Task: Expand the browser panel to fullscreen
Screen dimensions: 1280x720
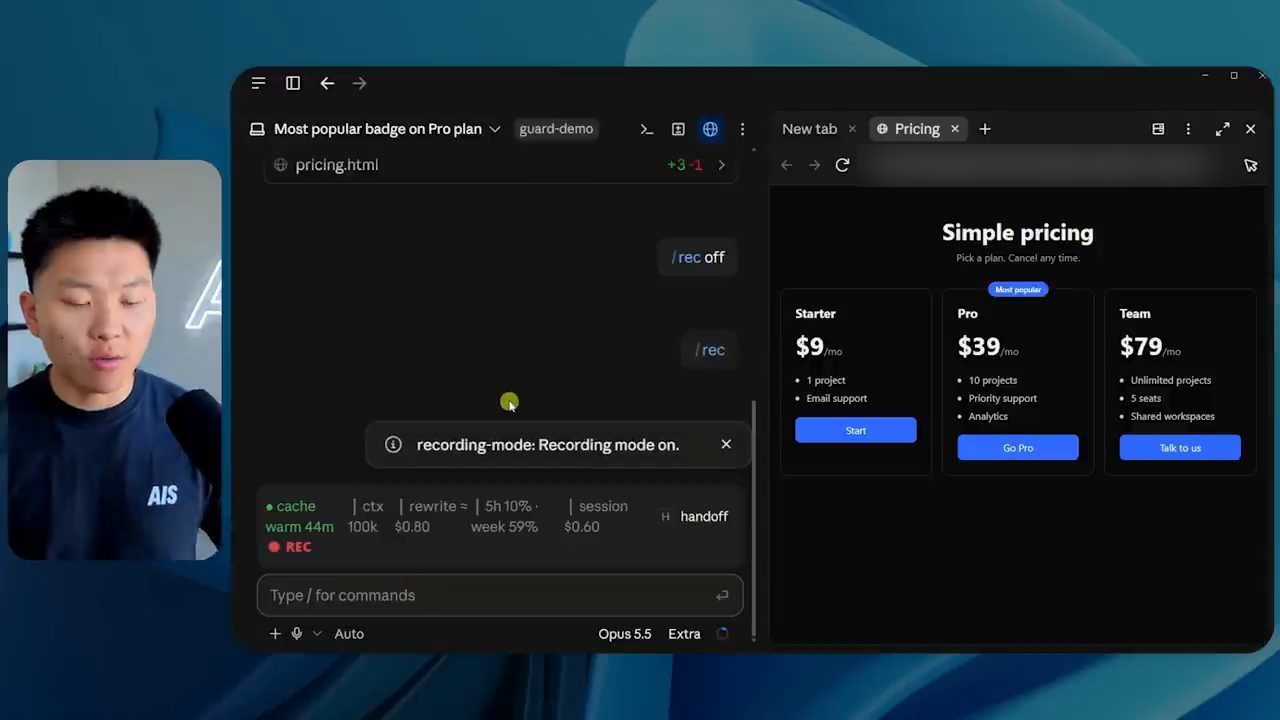Action: 1222,129
